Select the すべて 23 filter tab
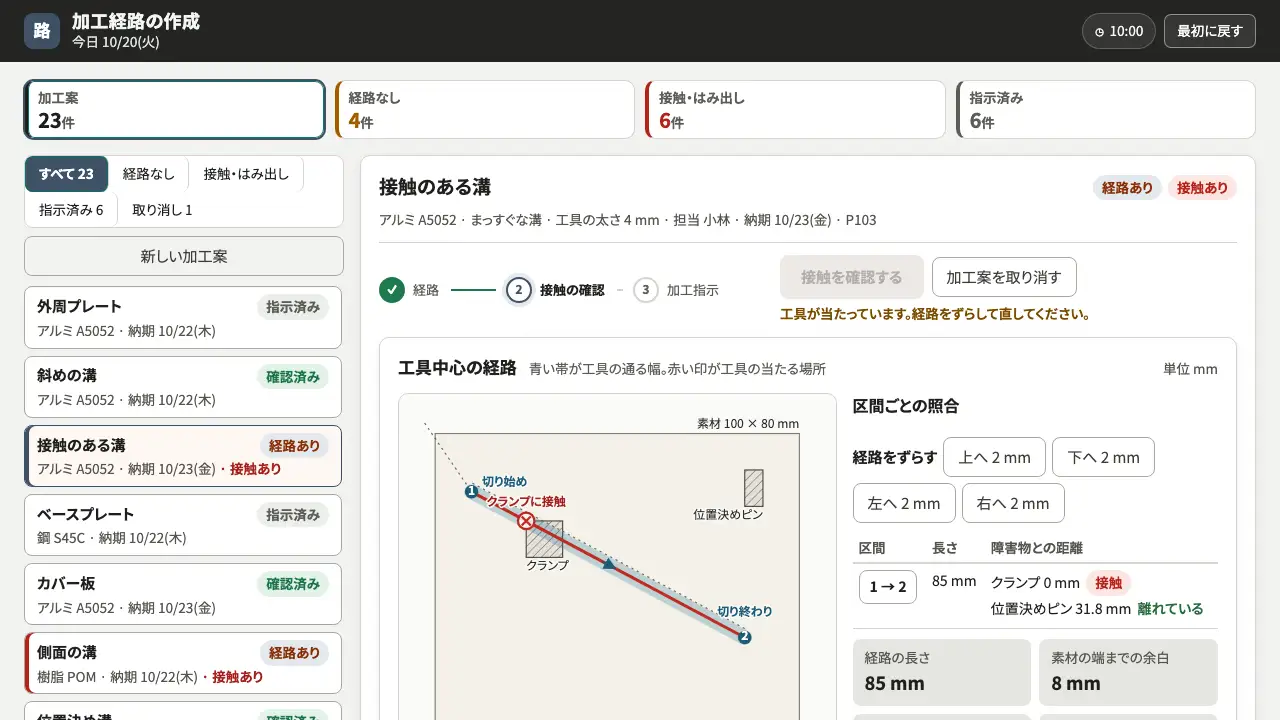 pyautogui.click(x=67, y=174)
